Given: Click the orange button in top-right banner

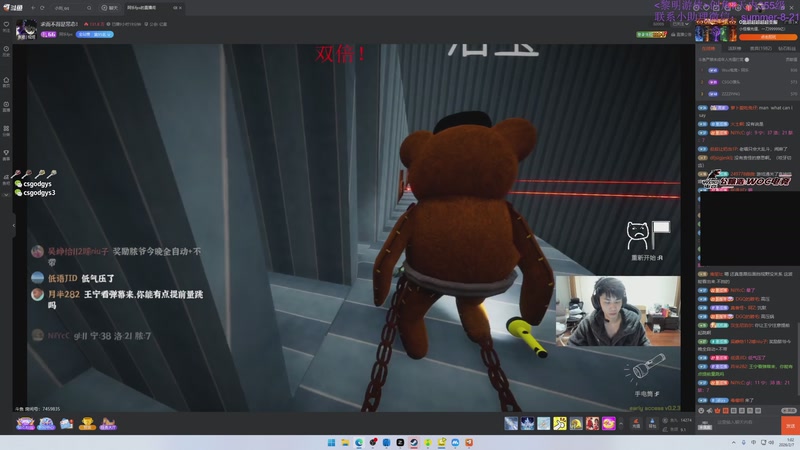Looking at the screenshot, I should pos(768,37).
